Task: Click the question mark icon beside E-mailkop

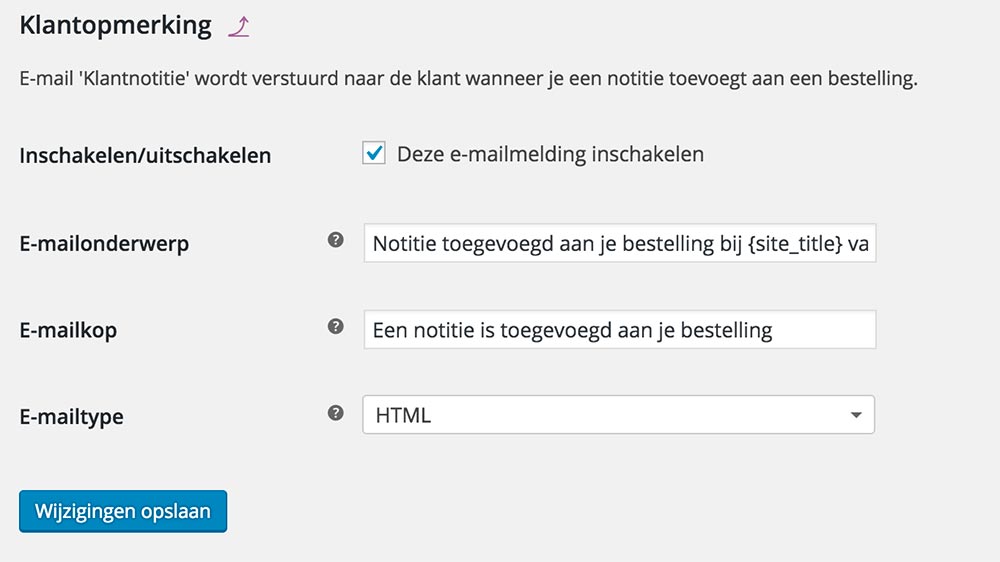Action: [x=336, y=326]
